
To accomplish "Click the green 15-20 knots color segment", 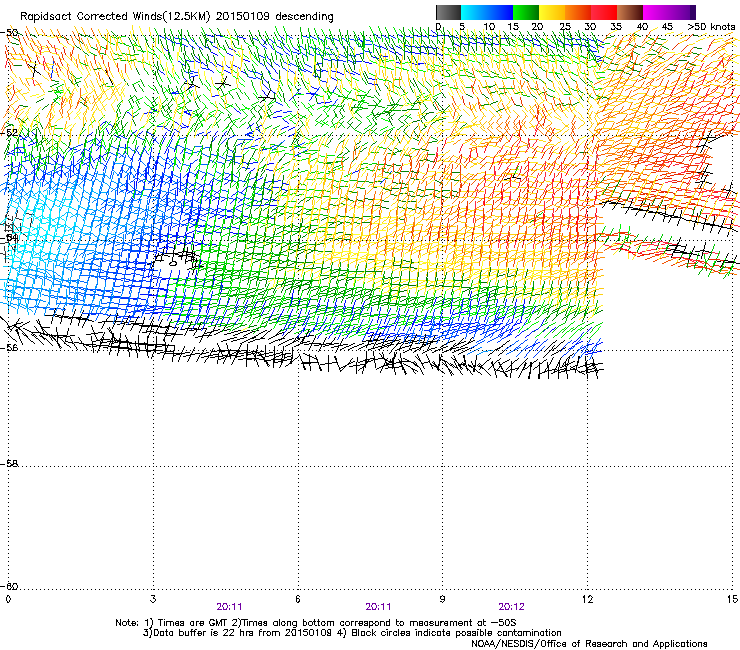I will (526, 12).
